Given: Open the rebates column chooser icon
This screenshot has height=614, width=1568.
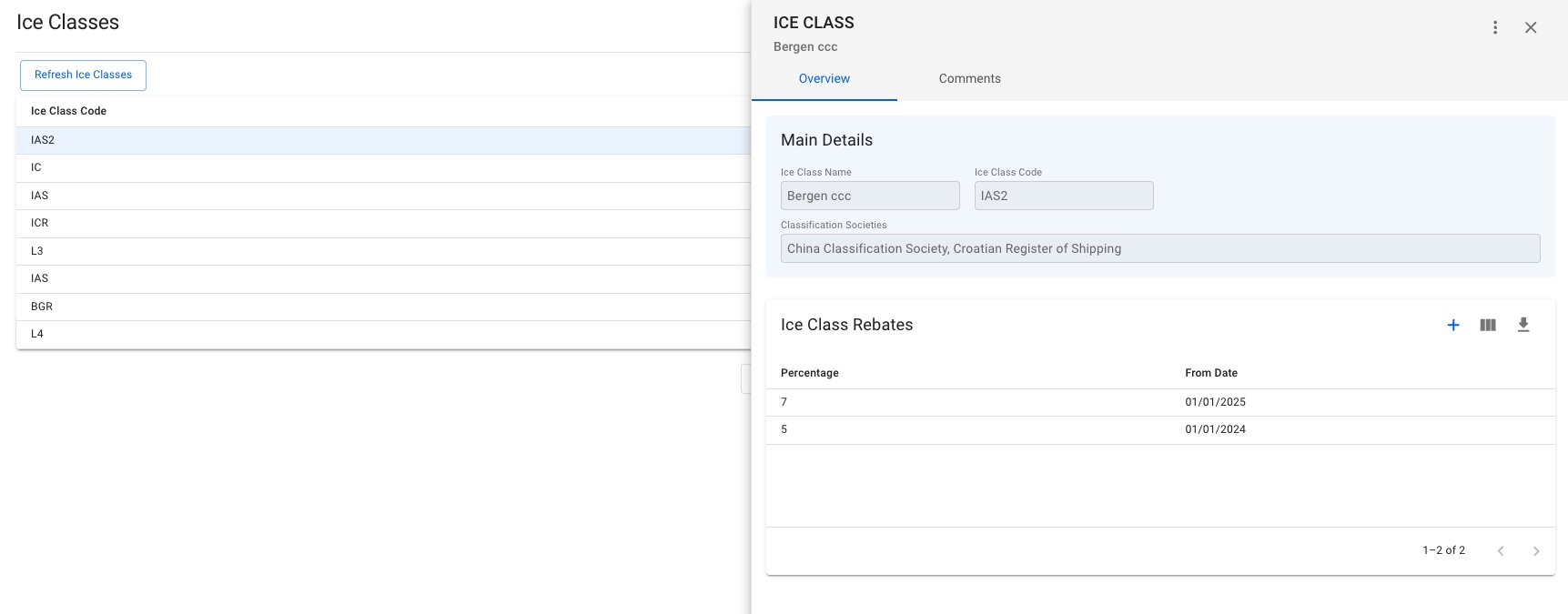Looking at the screenshot, I should [x=1488, y=326].
